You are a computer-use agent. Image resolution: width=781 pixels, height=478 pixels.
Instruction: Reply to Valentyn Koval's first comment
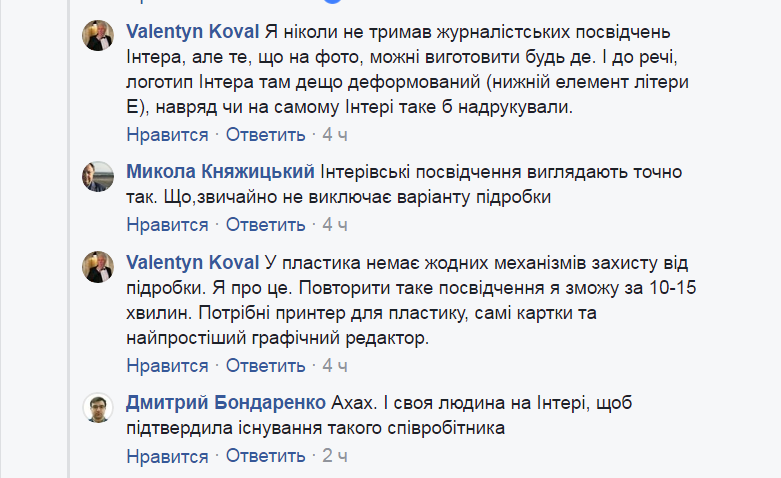click(x=265, y=135)
